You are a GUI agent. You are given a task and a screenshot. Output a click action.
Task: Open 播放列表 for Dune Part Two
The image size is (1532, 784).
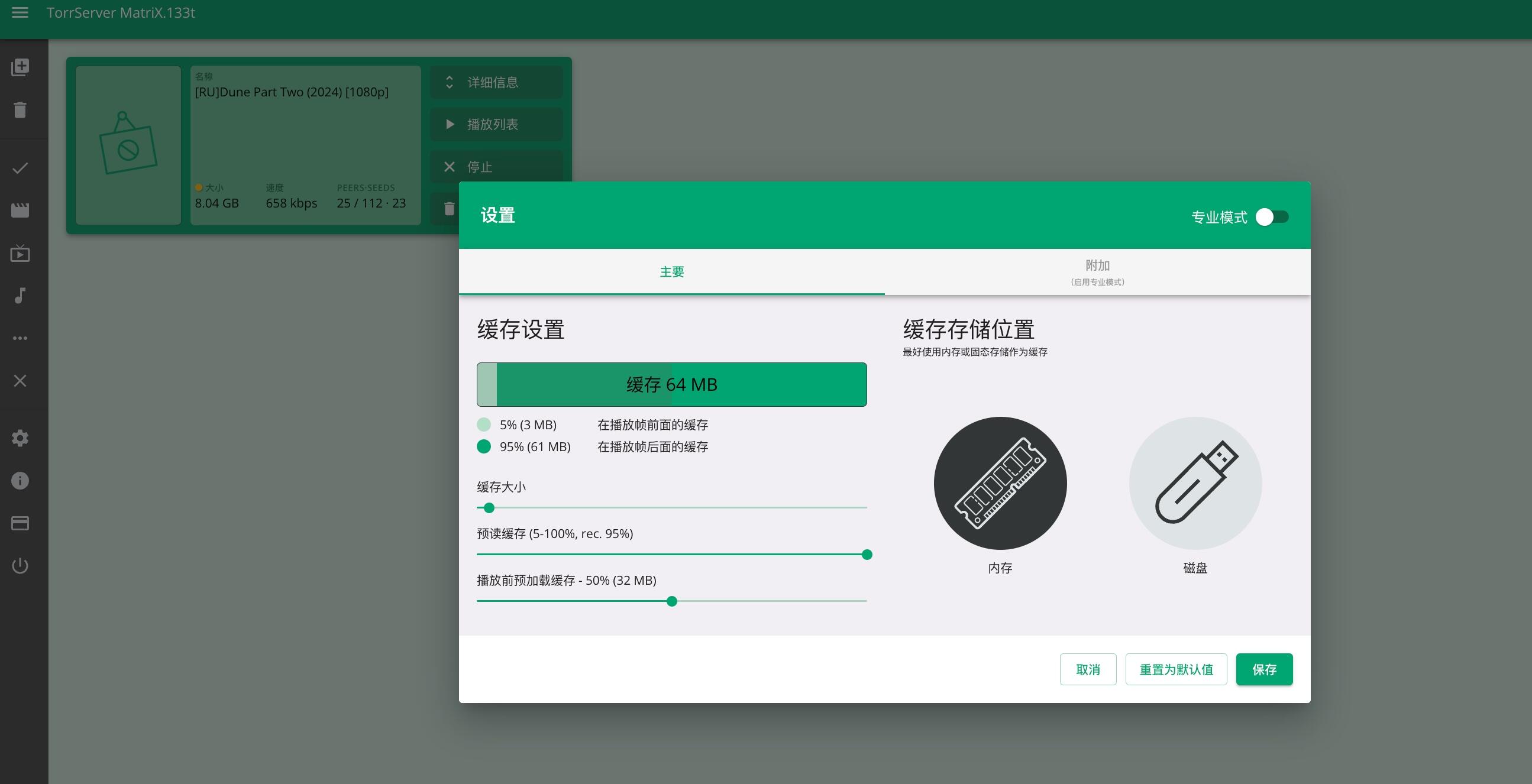(x=496, y=124)
